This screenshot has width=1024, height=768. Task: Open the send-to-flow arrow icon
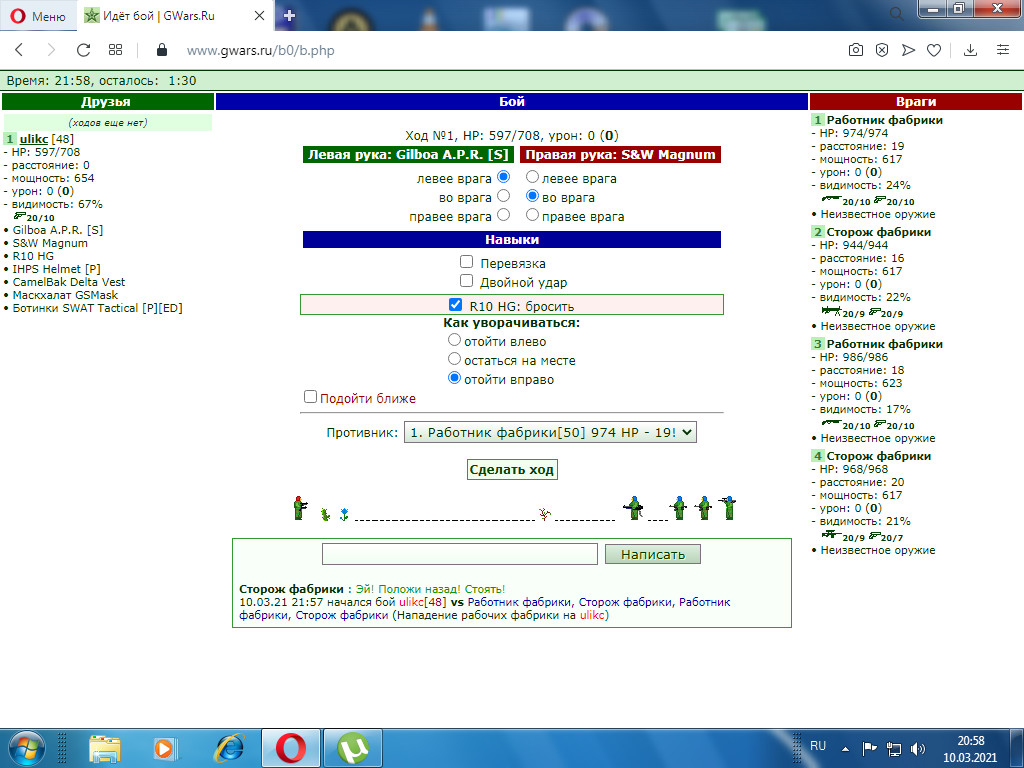908,50
